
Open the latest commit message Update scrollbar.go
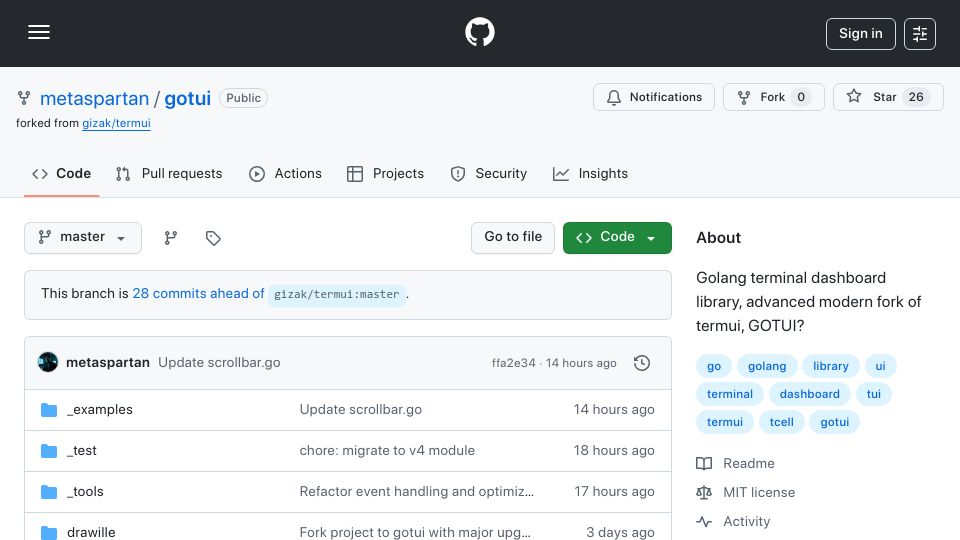point(219,362)
